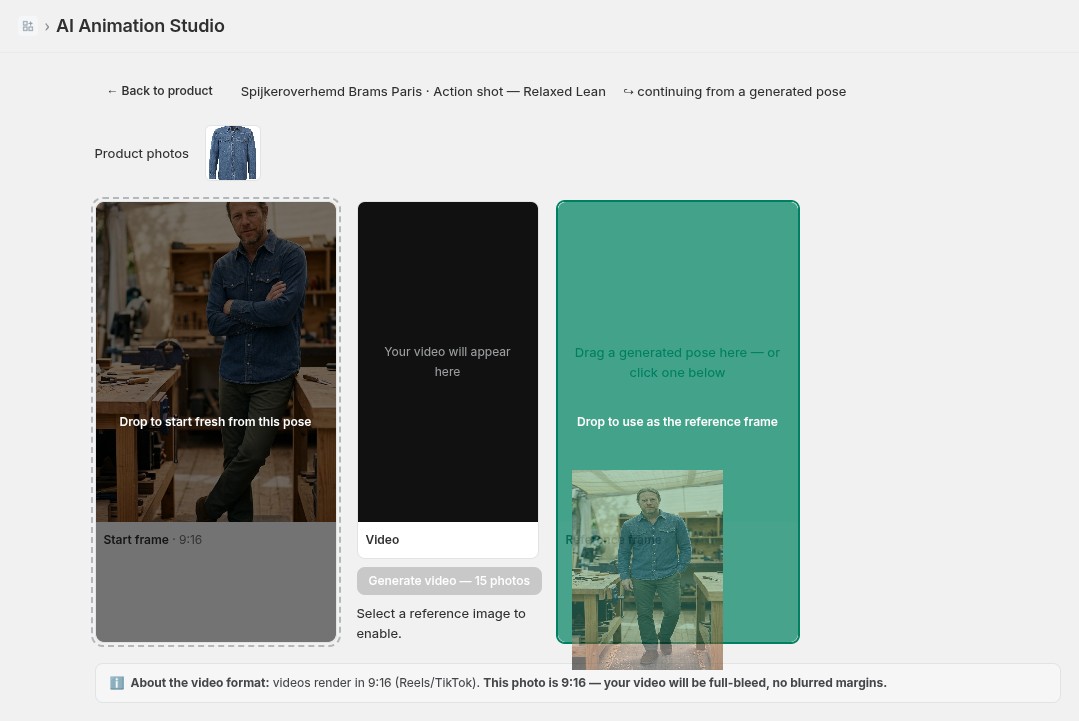This screenshot has width=1079, height=721.
Task: Go back via the Back to product link
Action: pos(160,91)
